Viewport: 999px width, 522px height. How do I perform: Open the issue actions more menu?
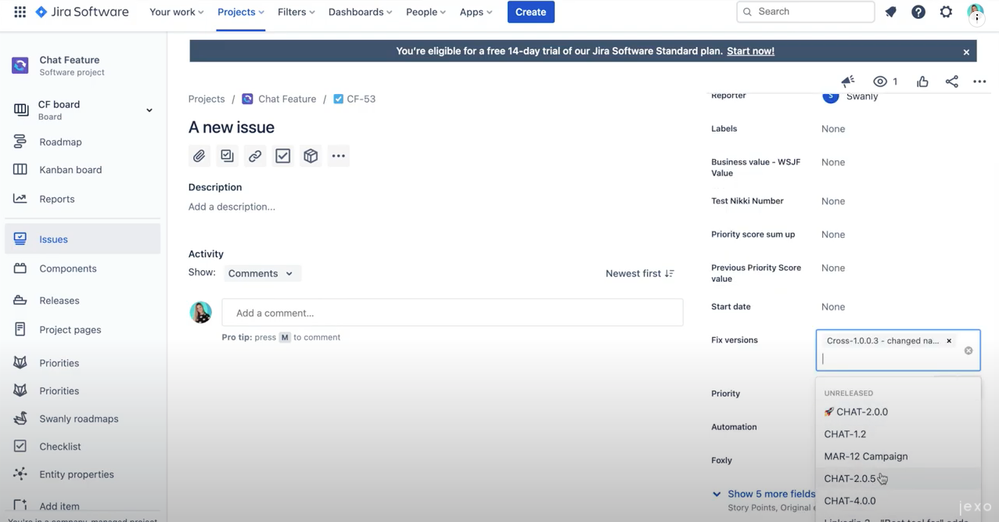(x=980, y=81)
